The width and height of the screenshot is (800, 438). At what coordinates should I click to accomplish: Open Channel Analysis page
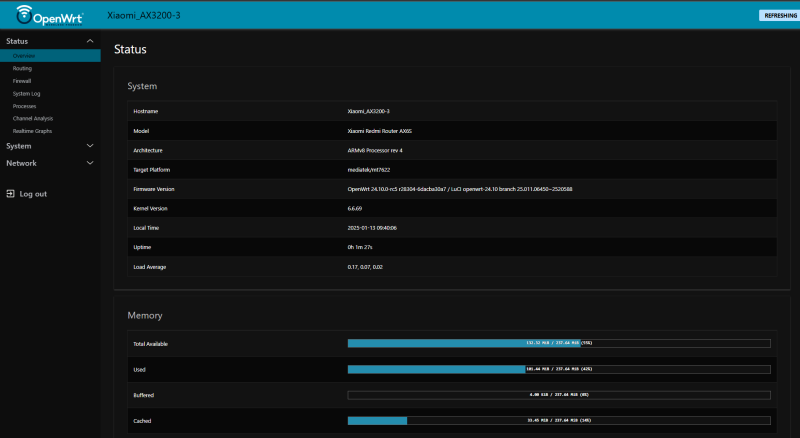point(33,118)
